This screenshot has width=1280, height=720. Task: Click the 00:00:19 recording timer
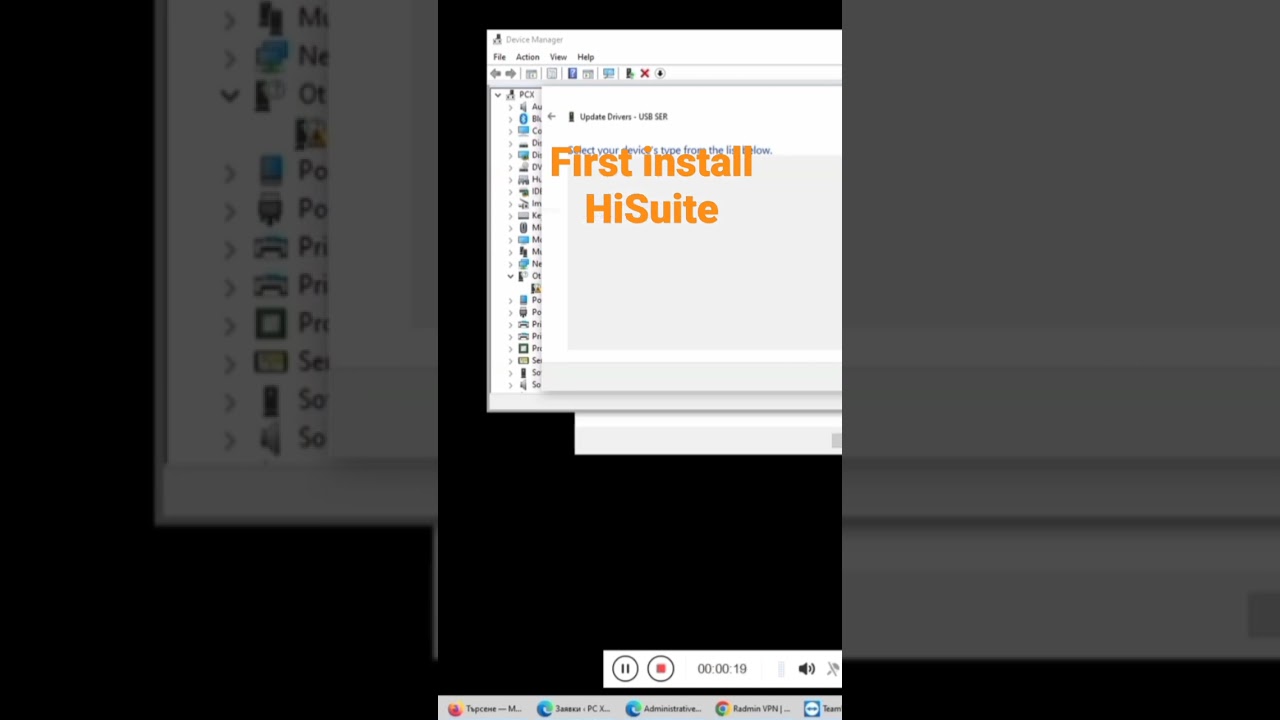click(722, 669)
